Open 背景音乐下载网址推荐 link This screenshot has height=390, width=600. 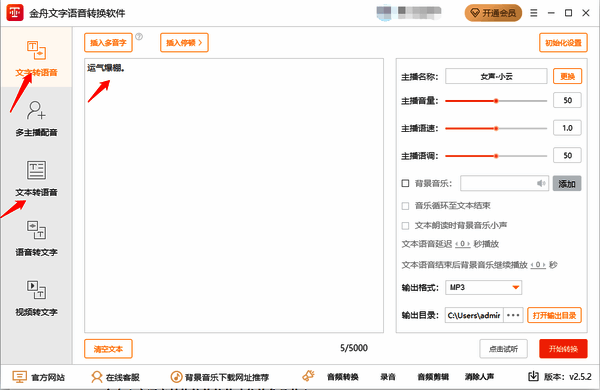(220, 377)
